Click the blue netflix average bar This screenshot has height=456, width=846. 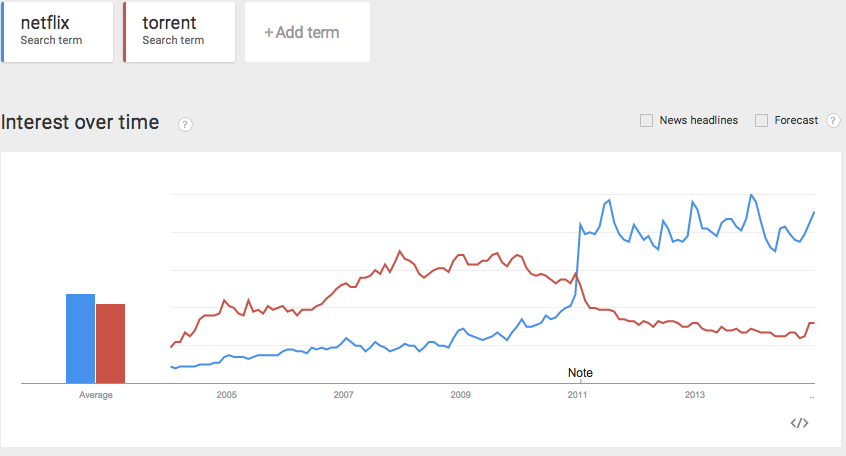(x=80, y=338)
